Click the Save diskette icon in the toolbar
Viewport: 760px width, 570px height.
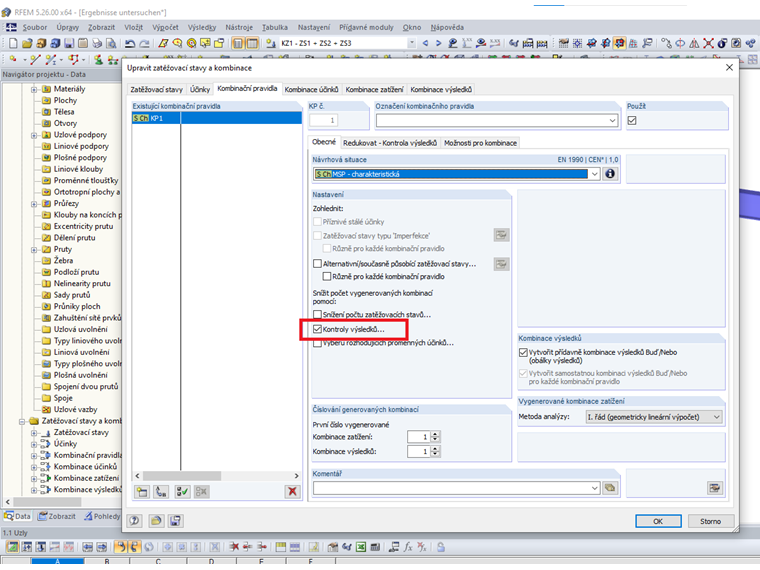[x=69, y=43]
